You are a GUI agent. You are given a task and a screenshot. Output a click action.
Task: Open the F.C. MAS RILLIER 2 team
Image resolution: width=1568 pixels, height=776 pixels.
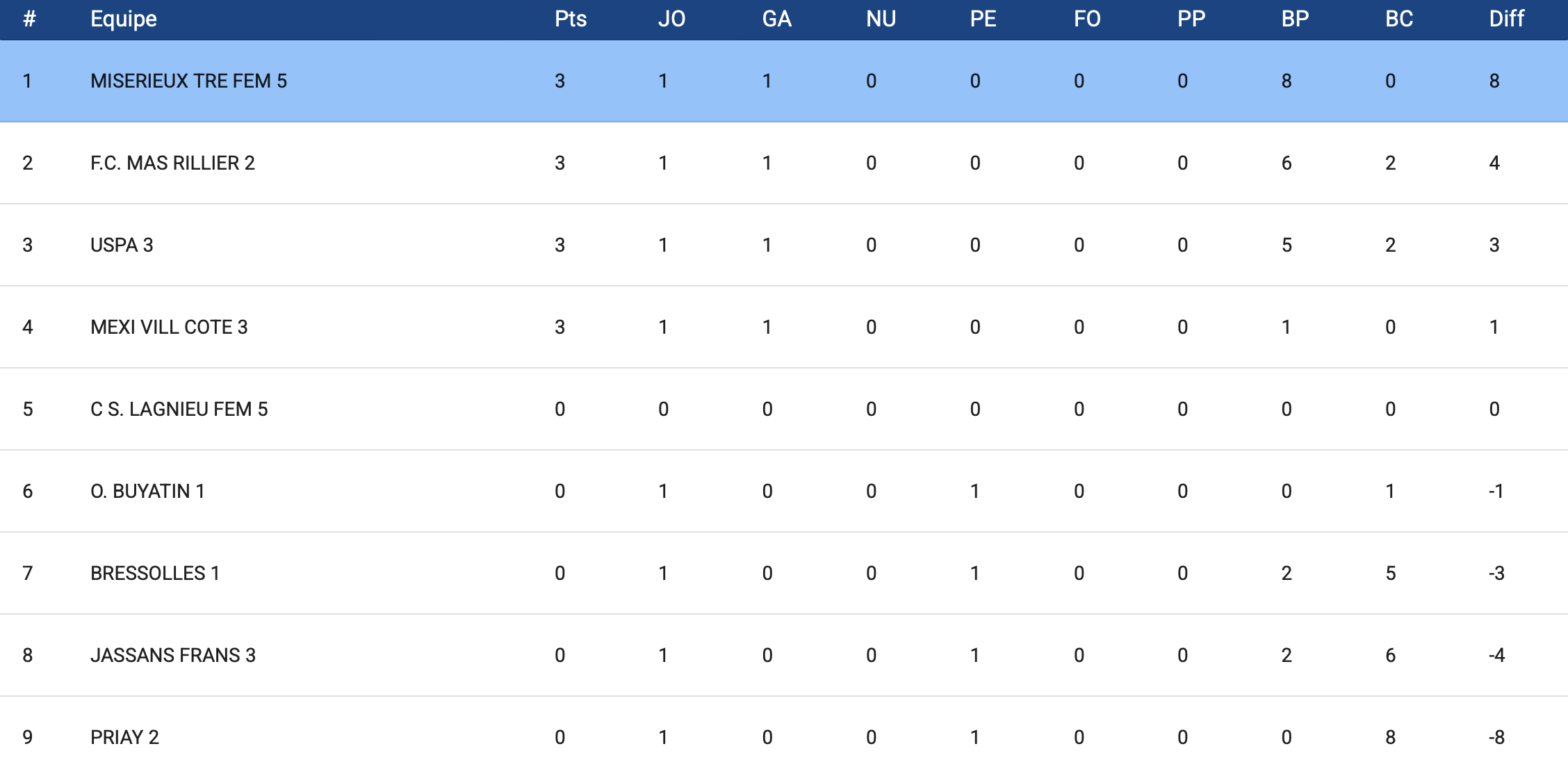[172, 163]
